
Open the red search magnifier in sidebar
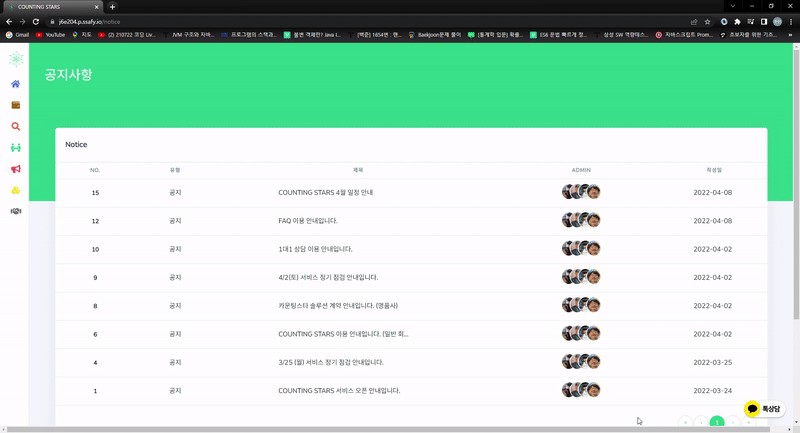(16, 126)
